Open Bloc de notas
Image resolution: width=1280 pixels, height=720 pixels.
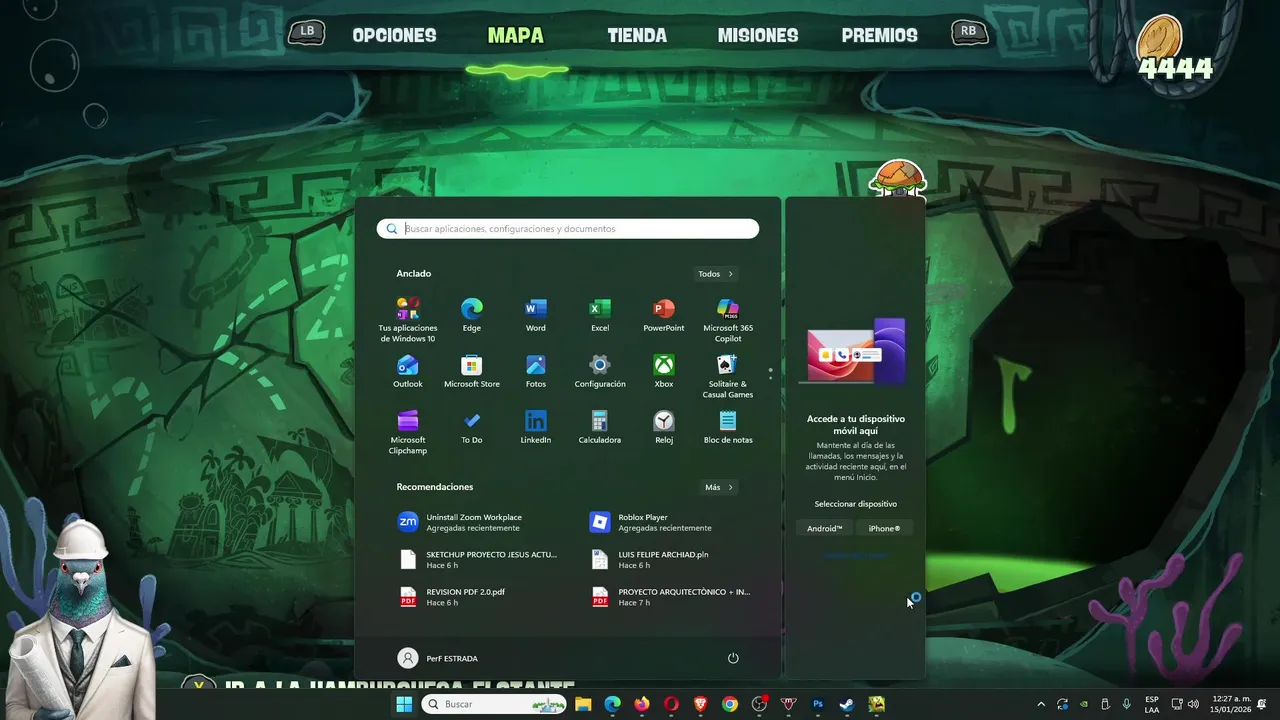(728, 427)
